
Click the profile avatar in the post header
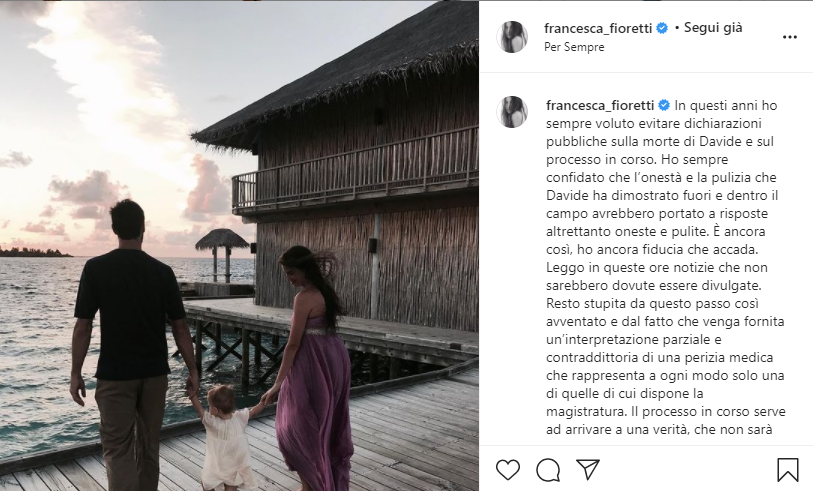click(513, 36)
